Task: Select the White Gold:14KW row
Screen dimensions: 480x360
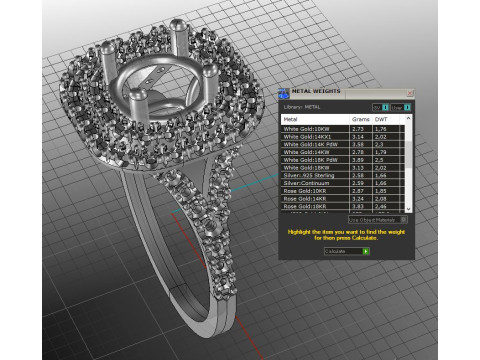Action: pos(343,152)
